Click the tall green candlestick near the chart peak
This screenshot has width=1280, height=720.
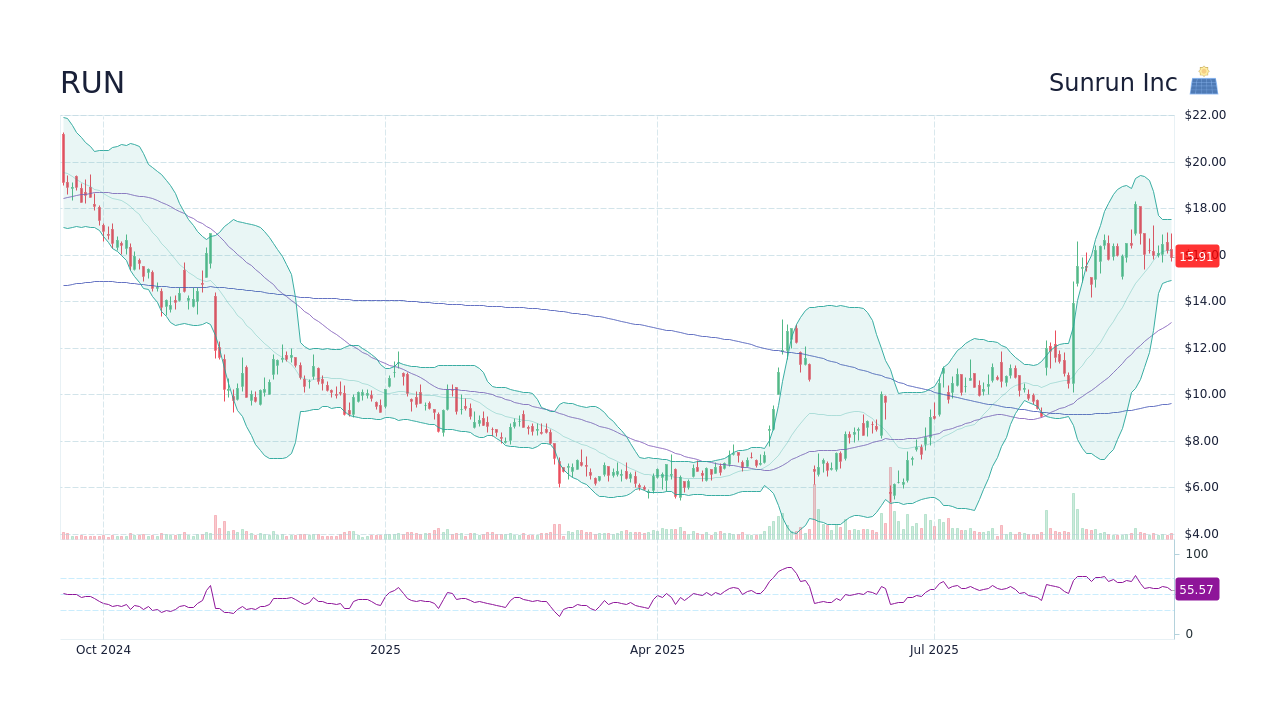(x=1137, y=220)
